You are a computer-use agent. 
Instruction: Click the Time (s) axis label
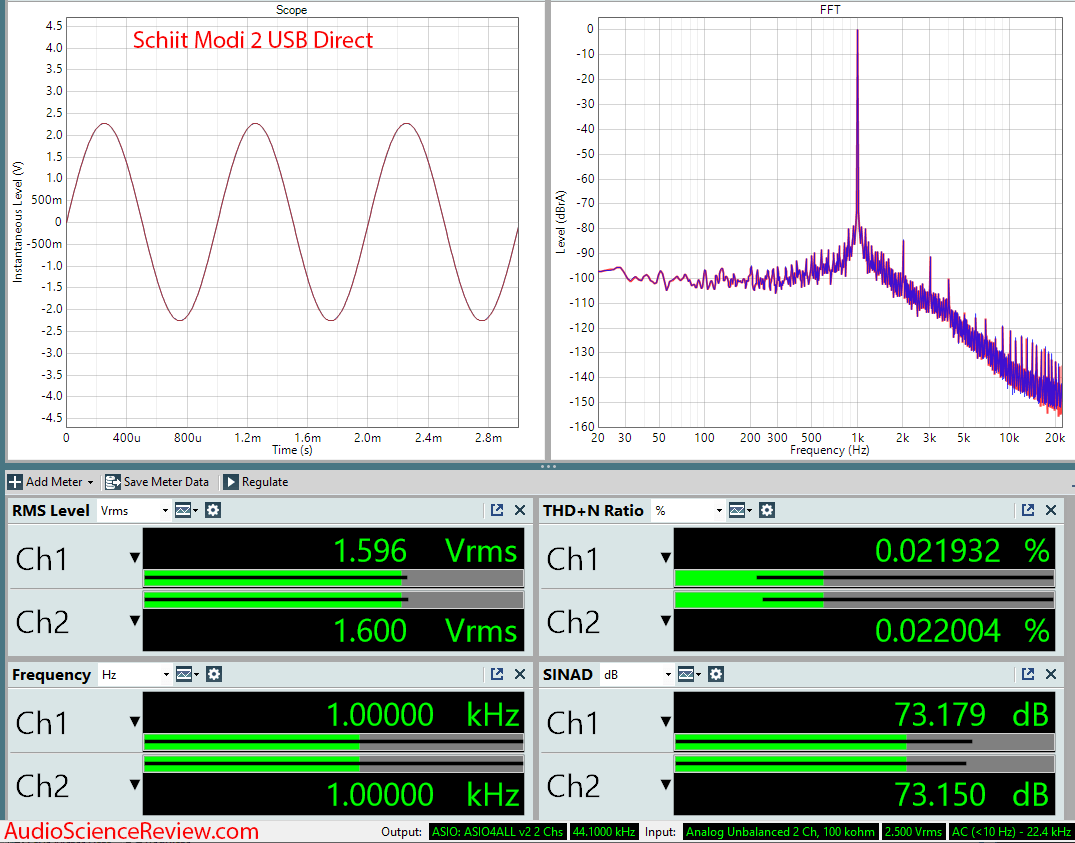click(293, 450)
